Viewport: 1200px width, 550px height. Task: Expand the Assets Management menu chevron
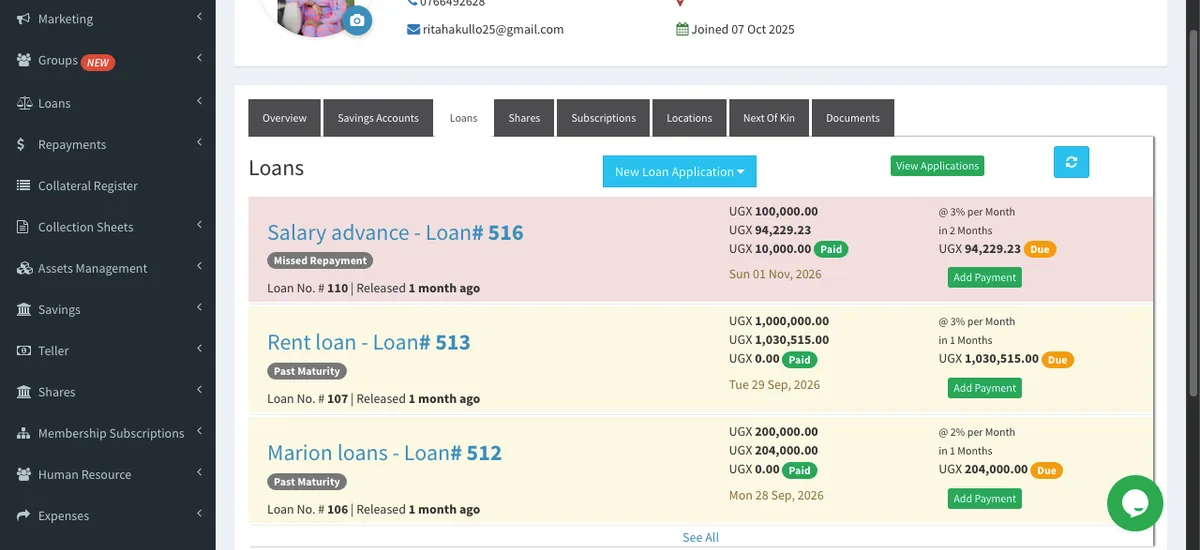click(x=200, y=266)
